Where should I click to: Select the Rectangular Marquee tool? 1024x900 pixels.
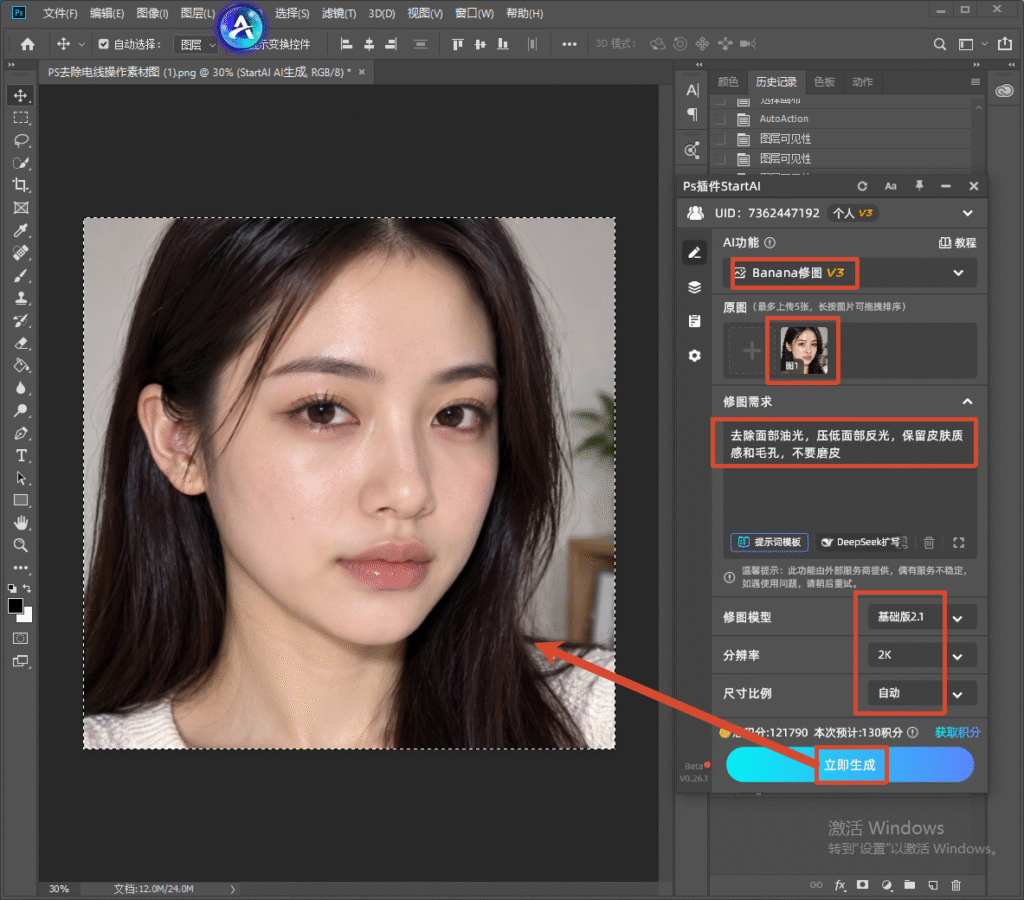pos(21,118)
